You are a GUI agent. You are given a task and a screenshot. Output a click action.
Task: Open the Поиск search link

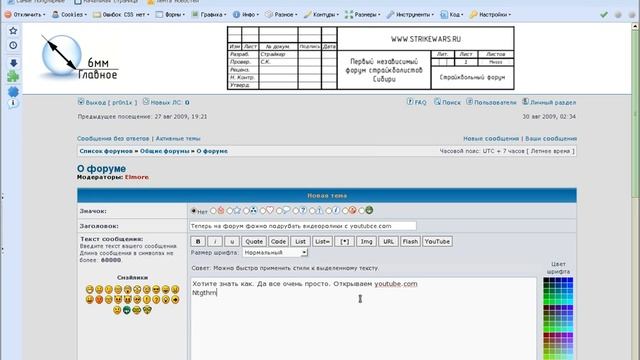[447, 102]
